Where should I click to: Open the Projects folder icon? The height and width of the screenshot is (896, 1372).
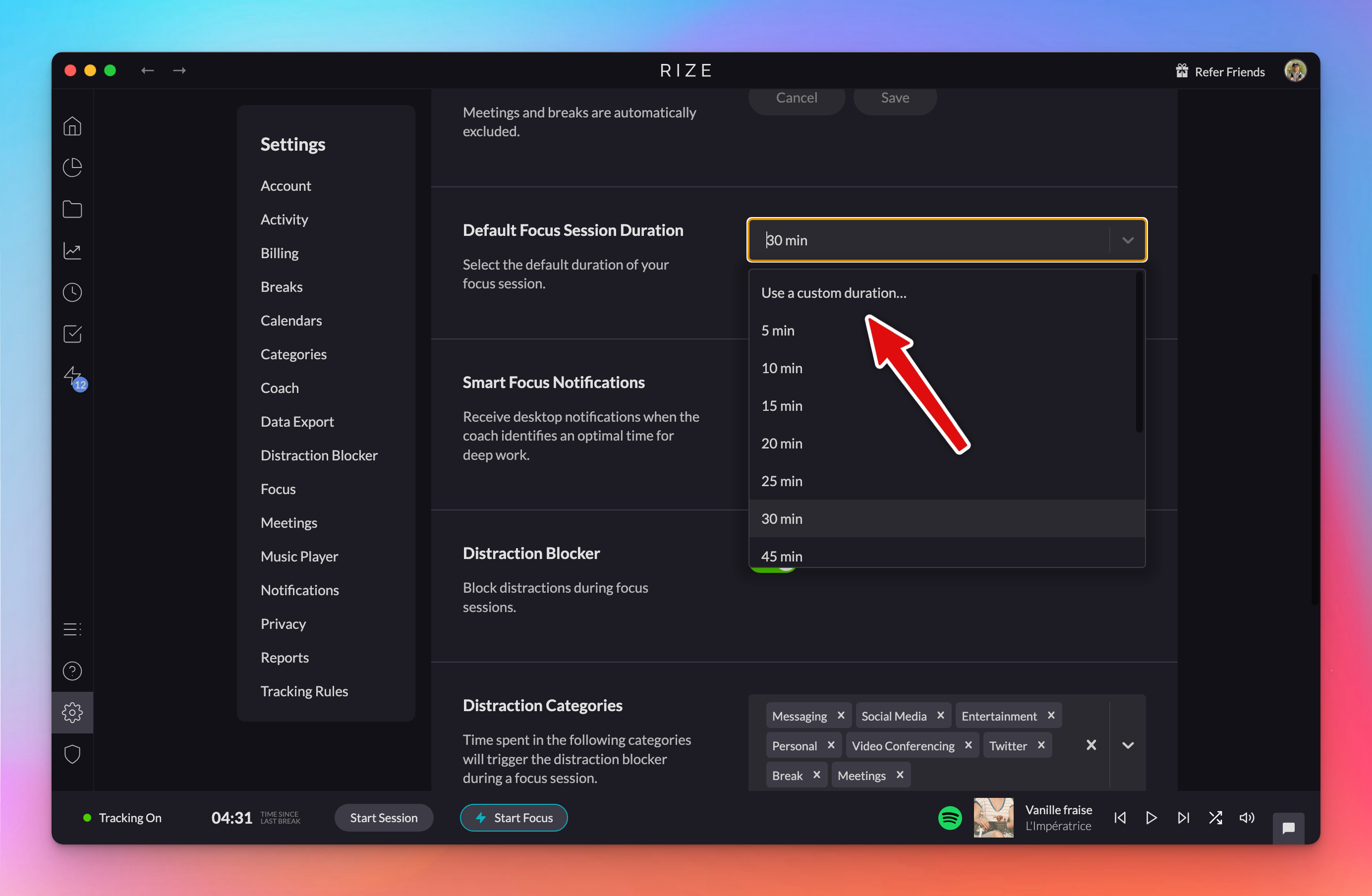[72, 209]
